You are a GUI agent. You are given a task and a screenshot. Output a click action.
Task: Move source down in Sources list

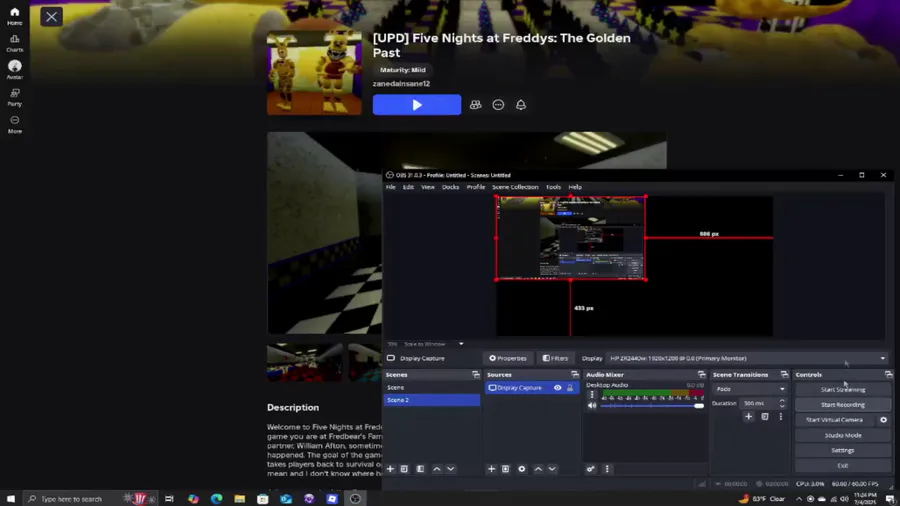coord(552,469)
